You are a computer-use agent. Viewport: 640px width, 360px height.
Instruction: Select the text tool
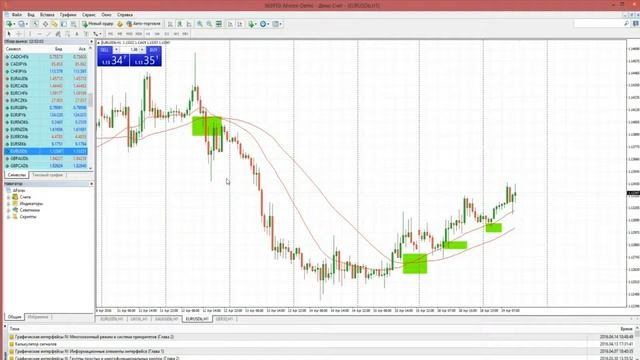(x=77, y=34)
